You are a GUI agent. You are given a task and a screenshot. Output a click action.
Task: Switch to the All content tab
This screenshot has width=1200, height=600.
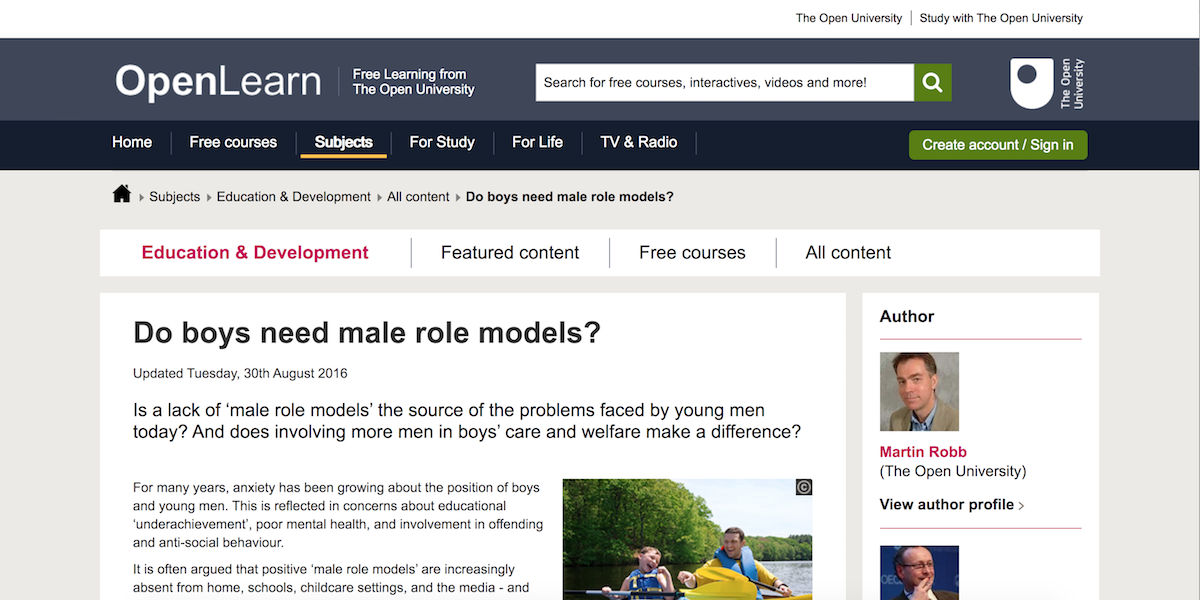click(848, 253)
